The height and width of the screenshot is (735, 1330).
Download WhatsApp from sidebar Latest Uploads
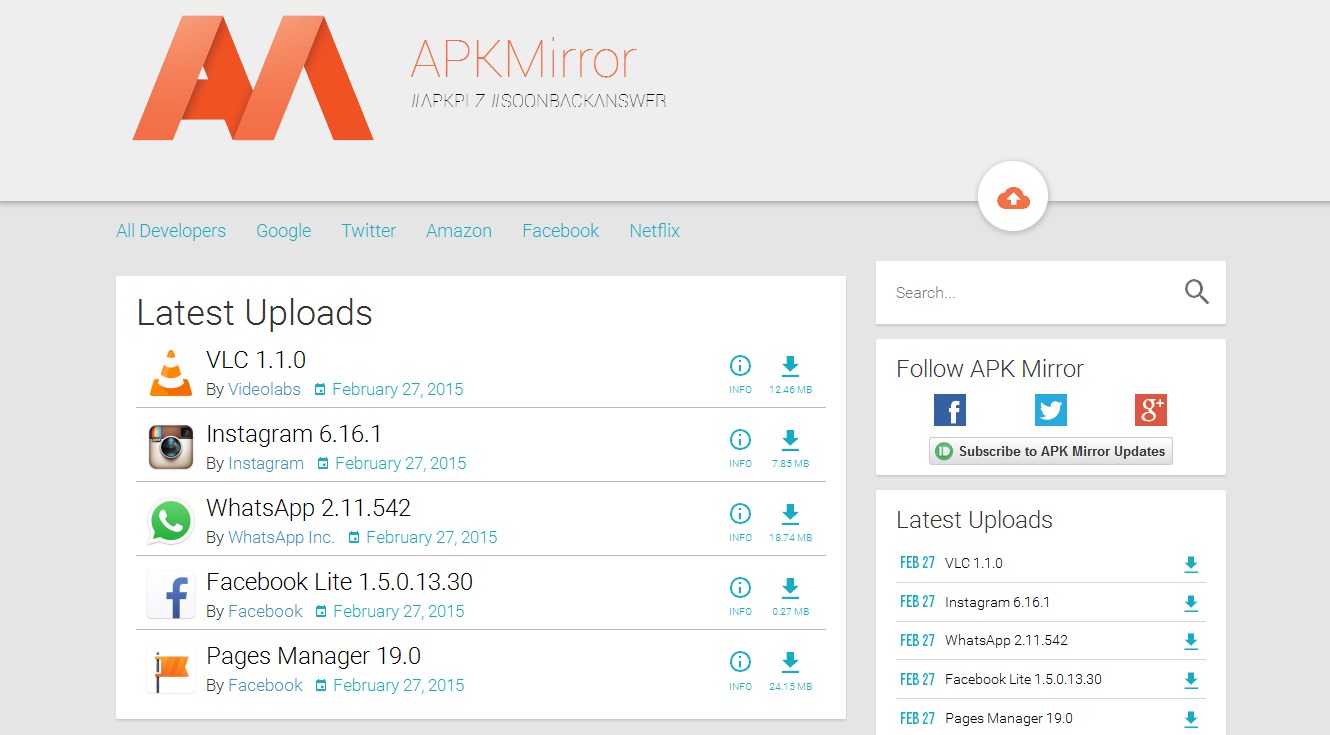click(1190, 641)
